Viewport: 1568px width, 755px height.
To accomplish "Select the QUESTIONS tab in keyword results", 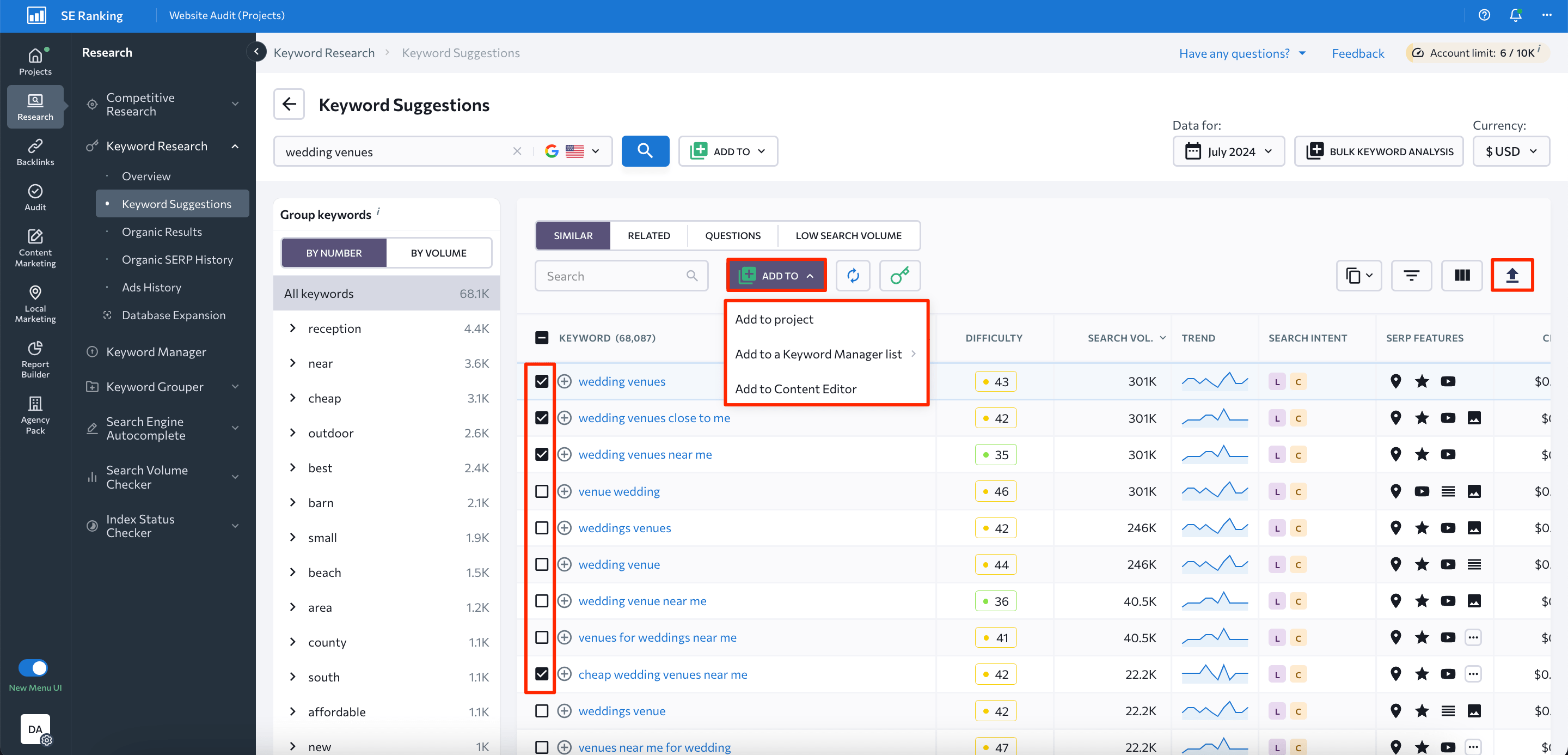I will 734,235.
